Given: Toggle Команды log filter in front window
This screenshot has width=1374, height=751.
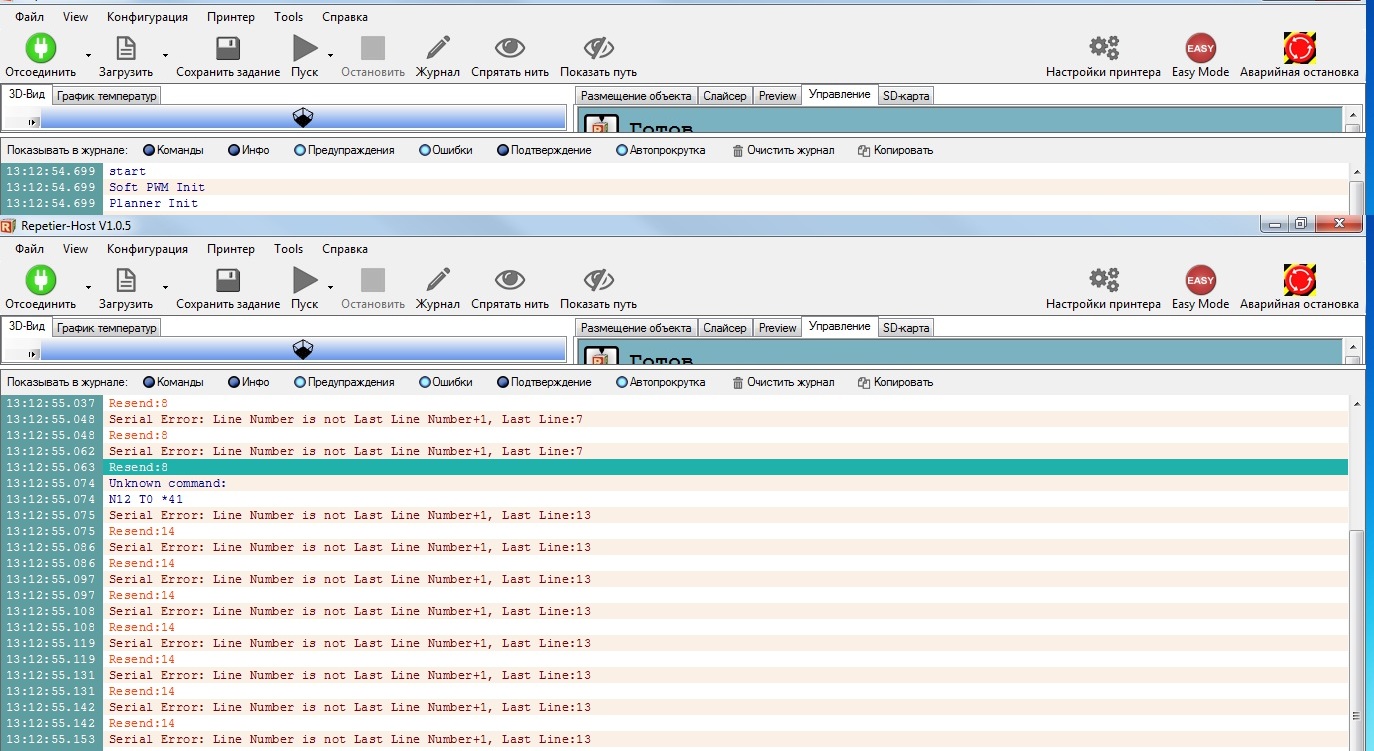Looking at the screenshot, I should tap(173, 382).
